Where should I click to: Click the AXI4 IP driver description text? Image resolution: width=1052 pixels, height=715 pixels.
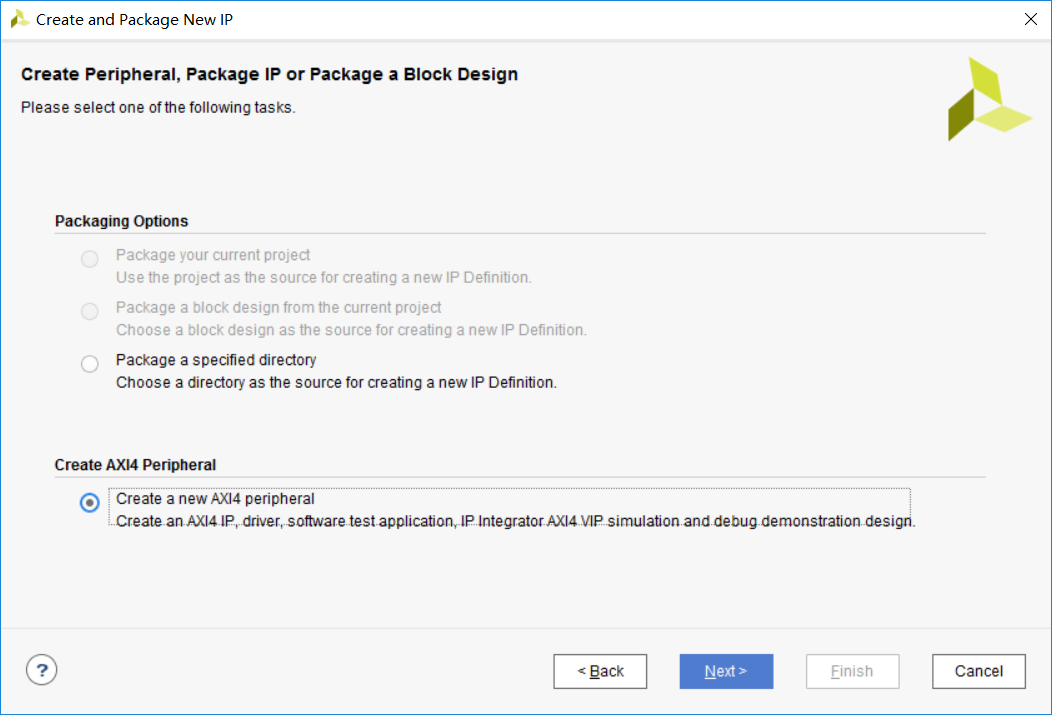coord(515,521)
